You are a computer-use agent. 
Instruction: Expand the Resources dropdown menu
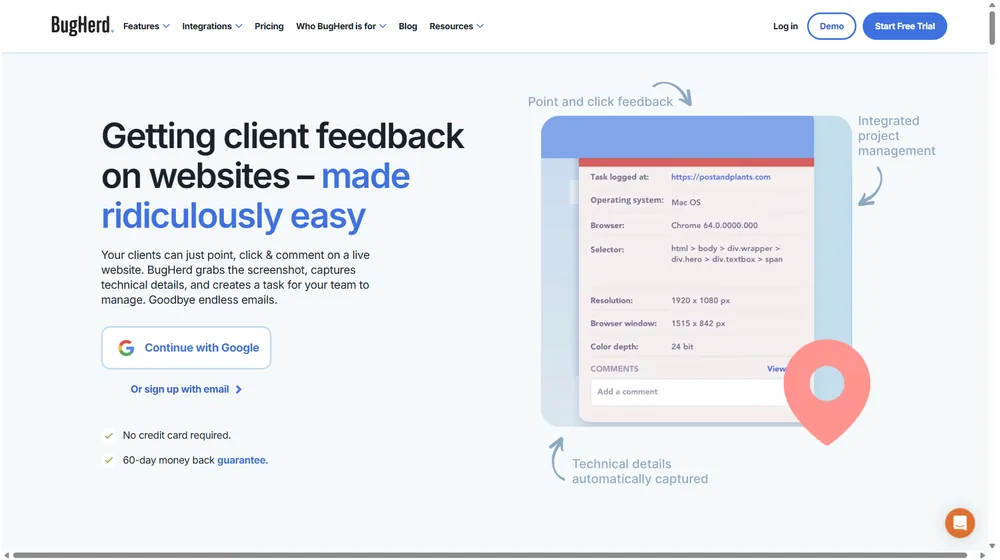click(x=456, y=26)
